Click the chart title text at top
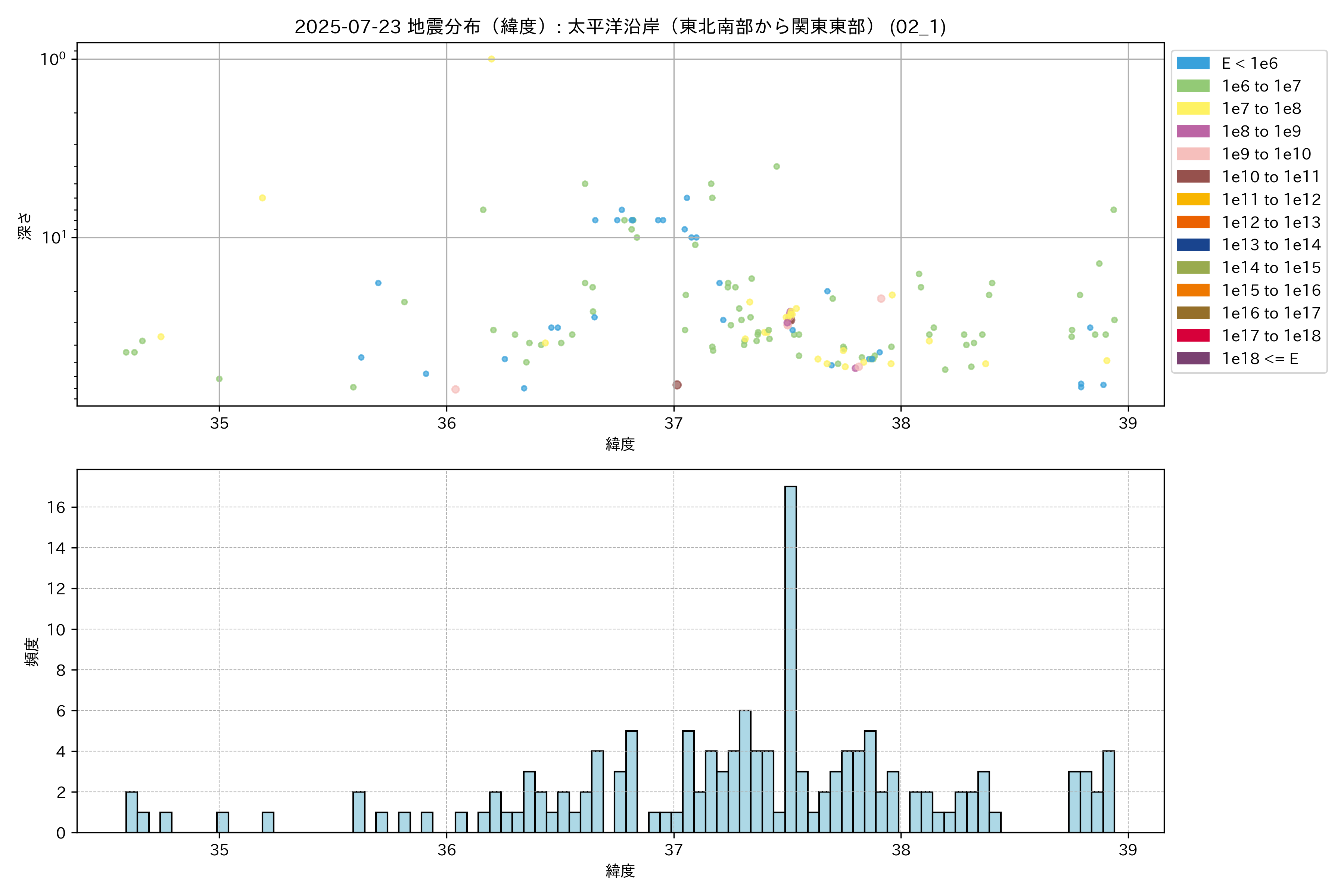The image size is (1344, 896). coord(620,26)
